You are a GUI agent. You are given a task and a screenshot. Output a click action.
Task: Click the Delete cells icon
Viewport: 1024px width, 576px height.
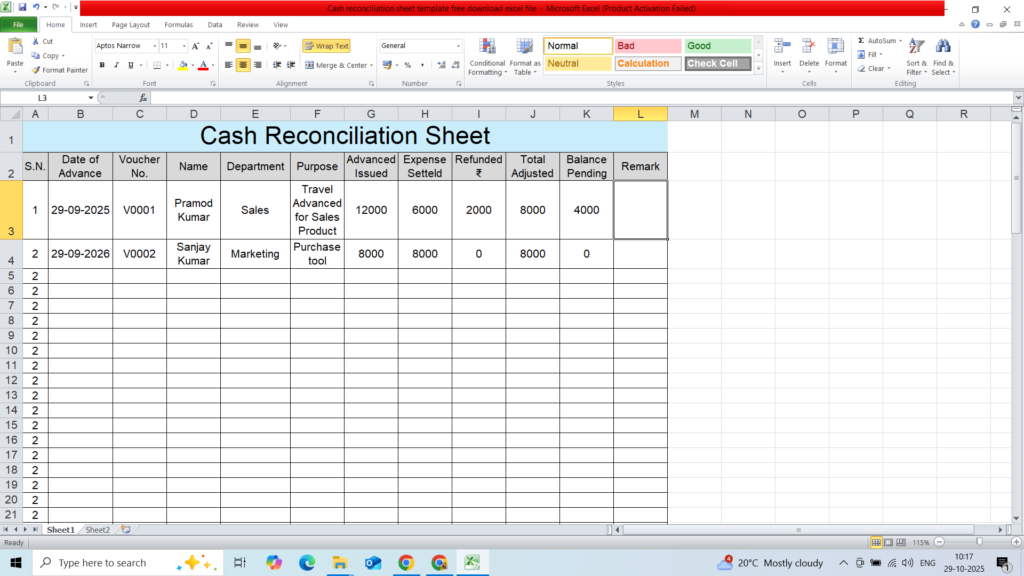(809, 48)
